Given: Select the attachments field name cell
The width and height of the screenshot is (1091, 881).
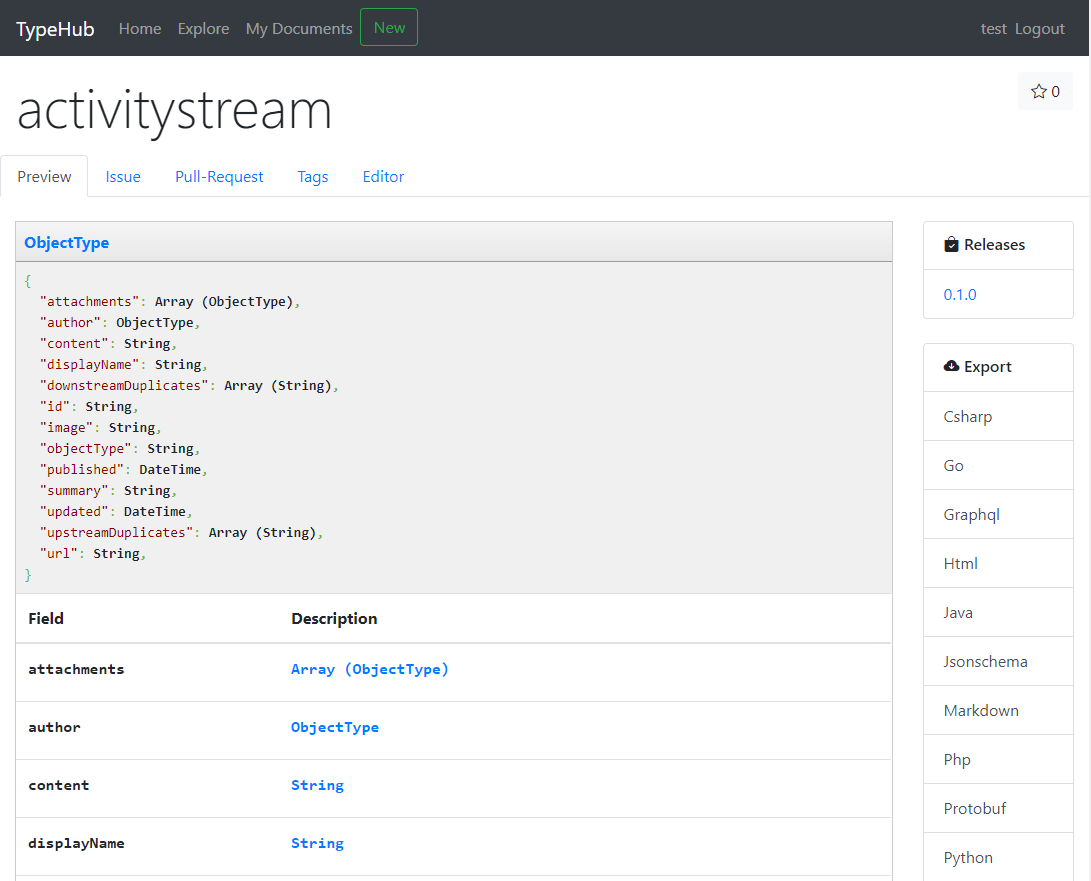Looking at the screenshot, I should coord(76,669).
